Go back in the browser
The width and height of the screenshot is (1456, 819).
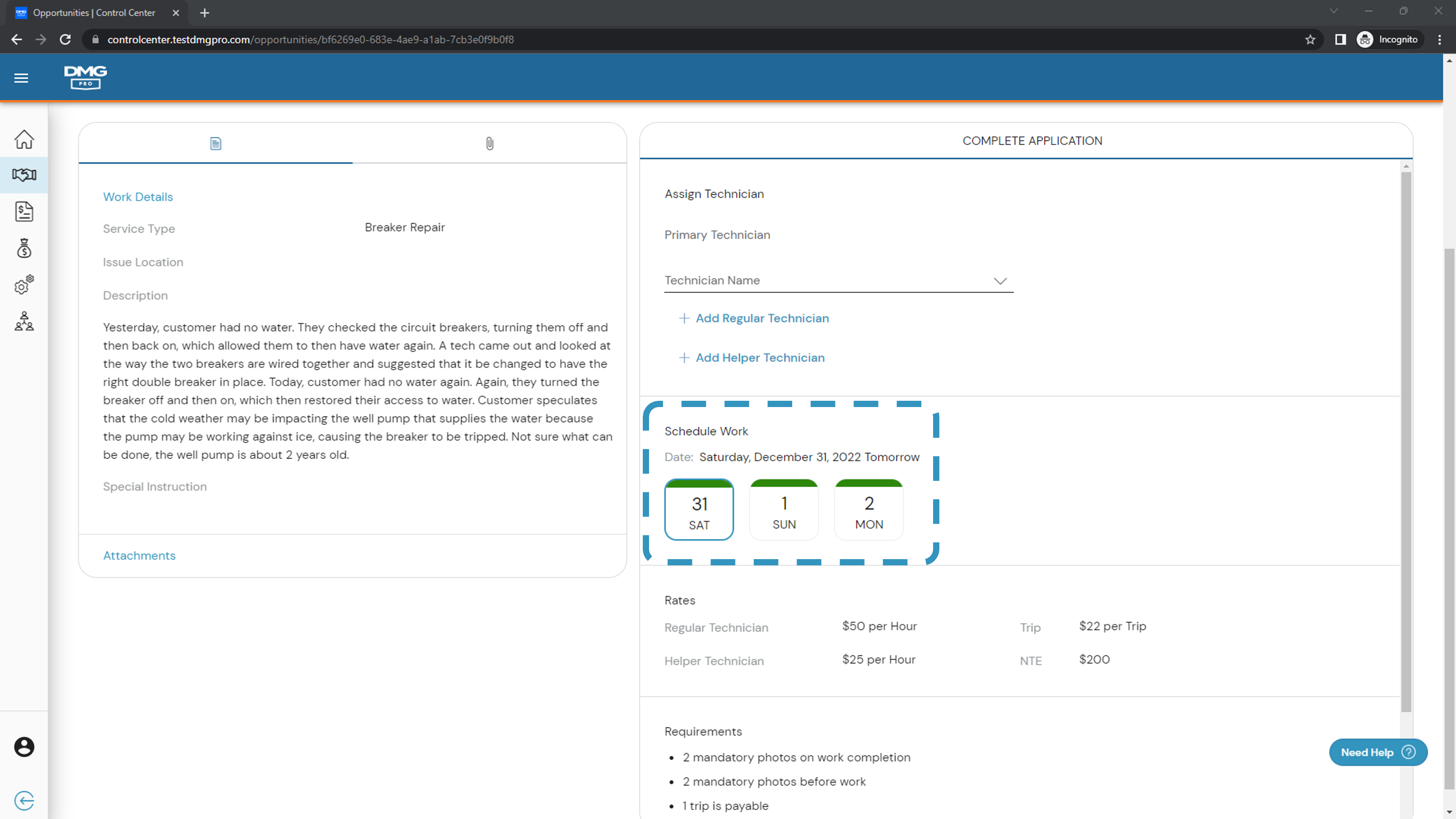tap(17, 39)
